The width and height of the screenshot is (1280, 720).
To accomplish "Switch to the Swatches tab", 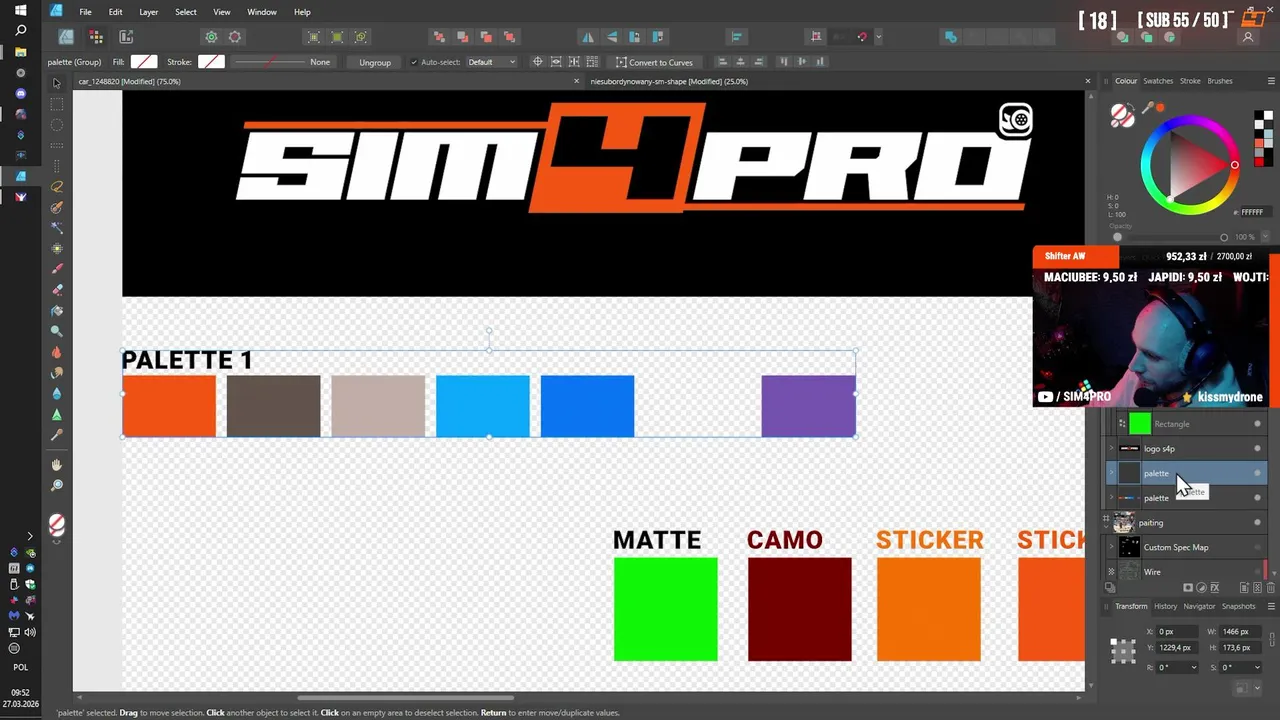I will [x=1158, y=81].
